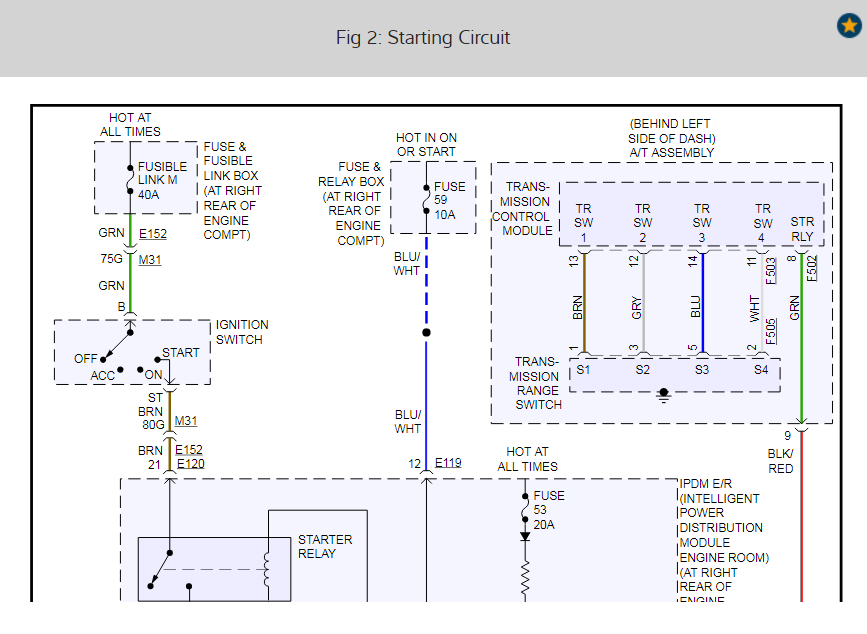Open the E120 connector link
867x634 pixels.
coord(190,464)
